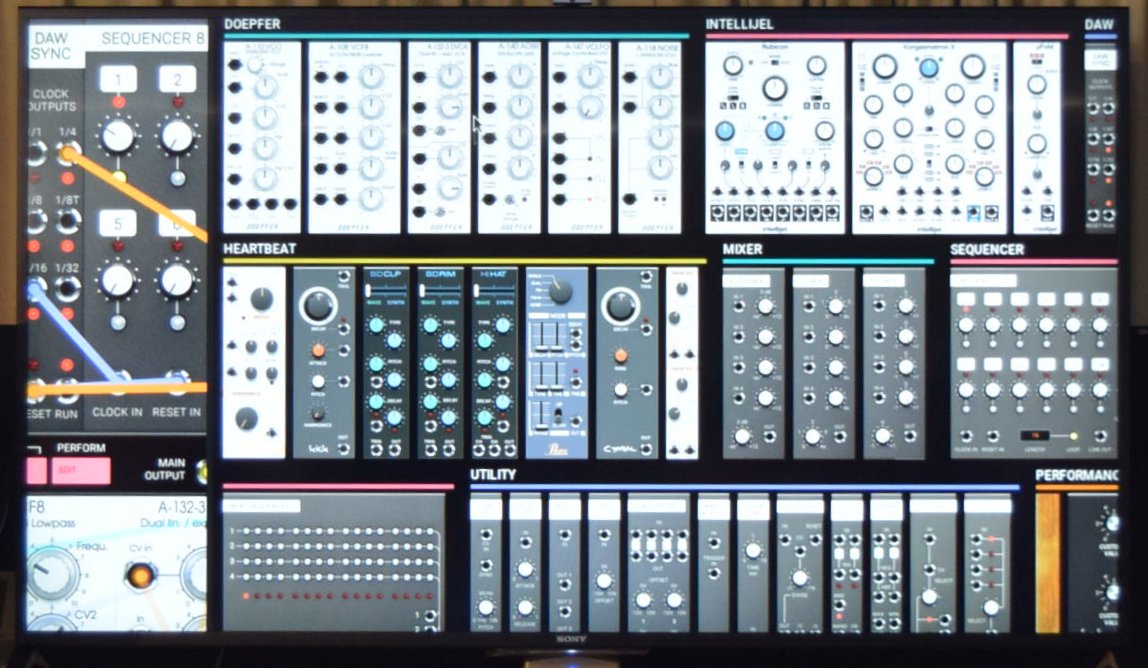The image size is (1148, 668).
Task: Pick the Doepfer A-147 VCLFO module thumbnail
Action: point(580,138)
